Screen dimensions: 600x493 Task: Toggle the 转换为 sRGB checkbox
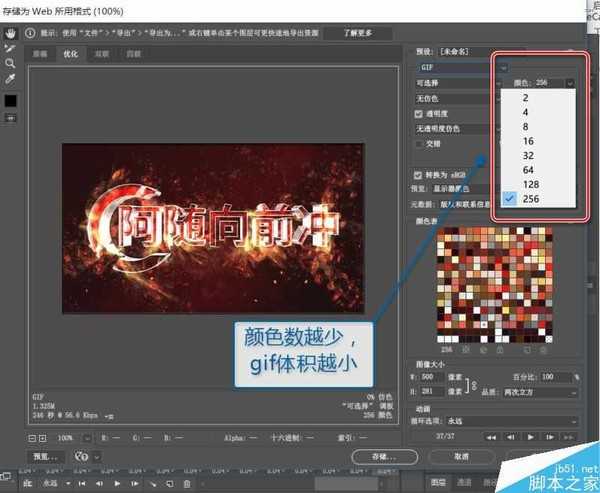(421, 172)
